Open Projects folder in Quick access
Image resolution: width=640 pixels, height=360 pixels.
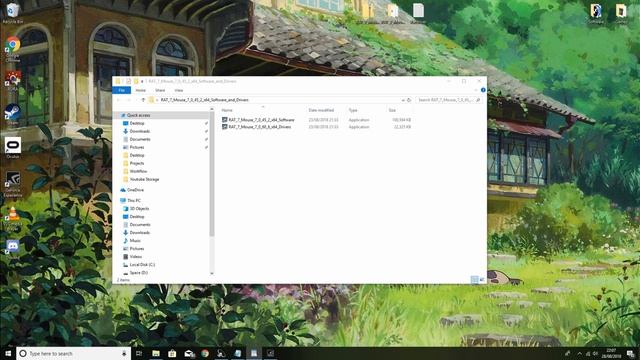(x=137, y=163)
